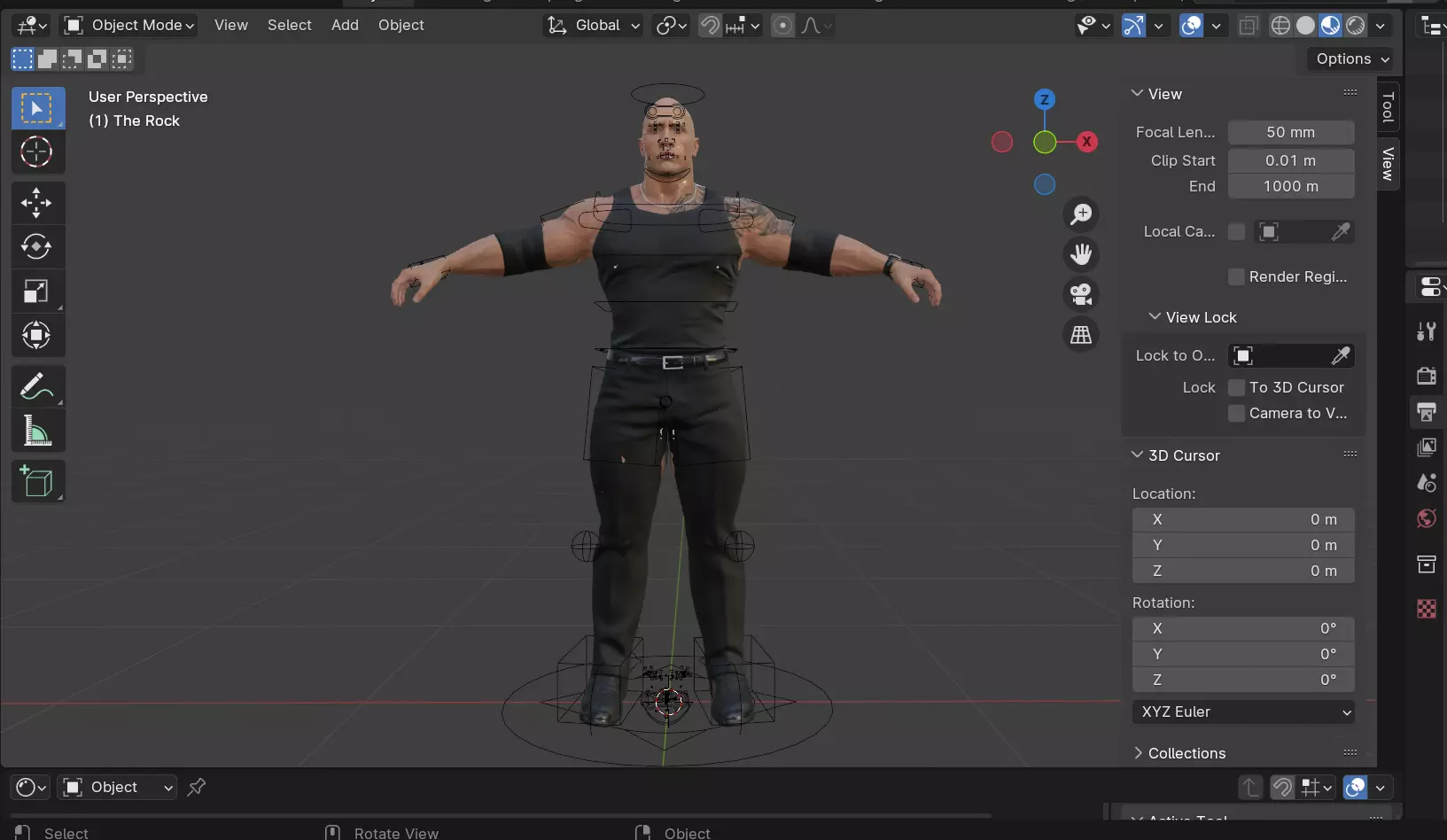
Task: Toggle X-ray mode
Action: [x=1249, y=26]
